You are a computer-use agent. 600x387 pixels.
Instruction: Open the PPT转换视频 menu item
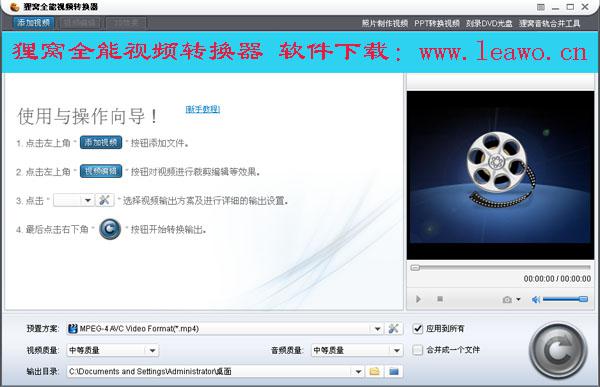(437, 23)
